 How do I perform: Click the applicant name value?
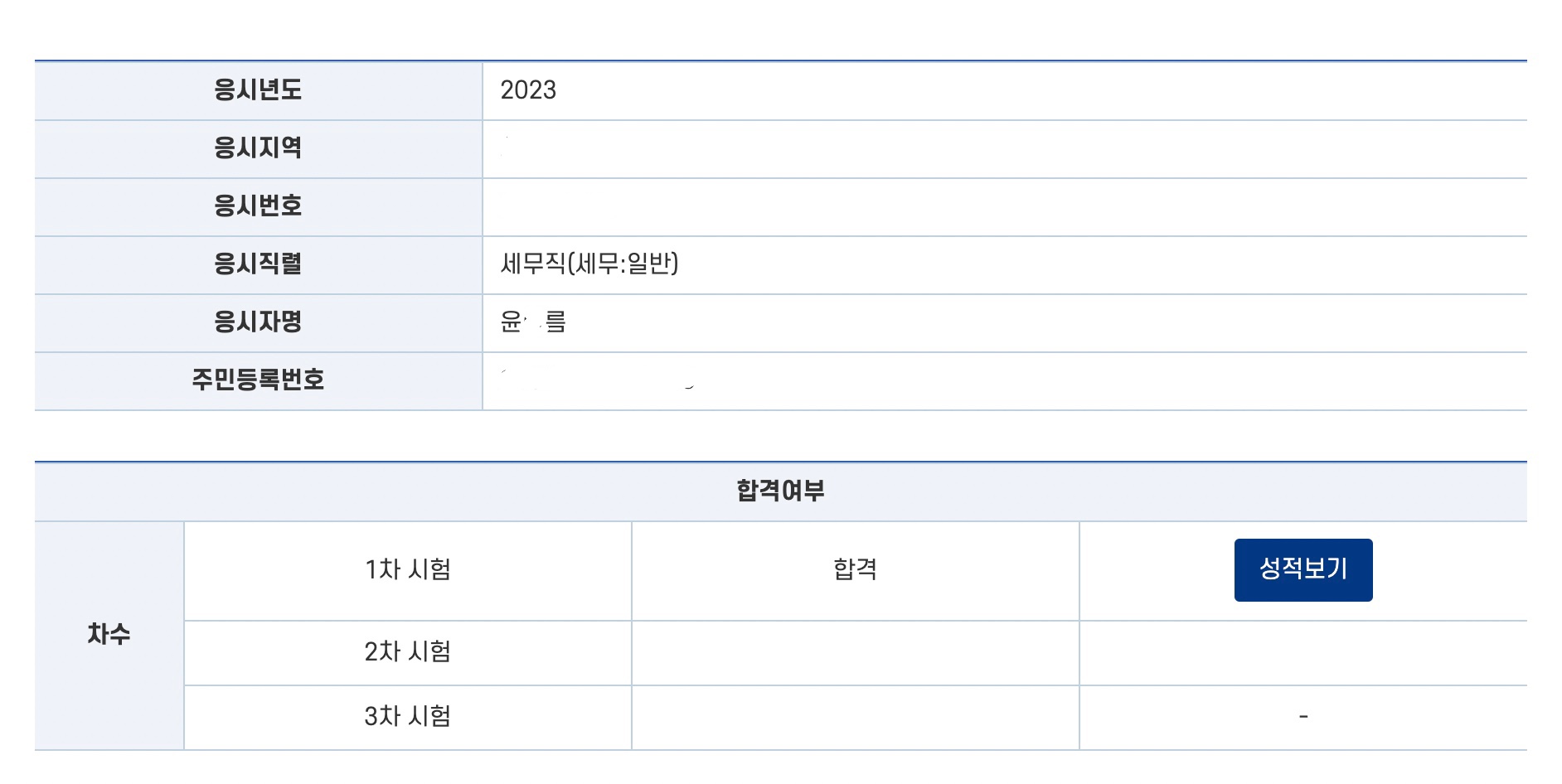coord(533,322)
